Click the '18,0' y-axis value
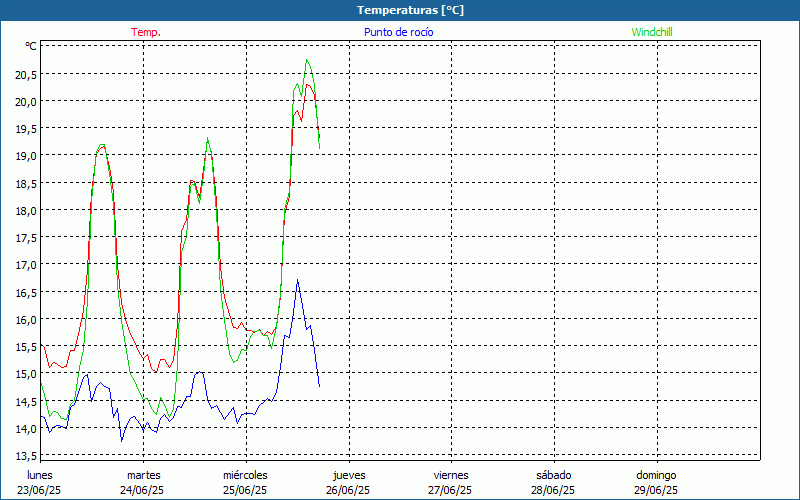 click(x=26, y=211)
